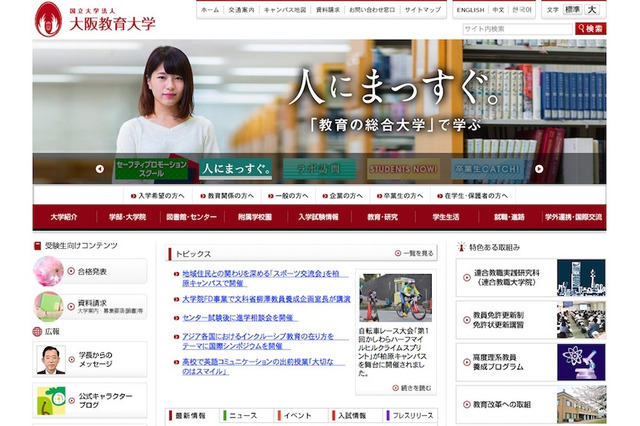Click トピックス 一覧を見る link

(x=414, y=253)
